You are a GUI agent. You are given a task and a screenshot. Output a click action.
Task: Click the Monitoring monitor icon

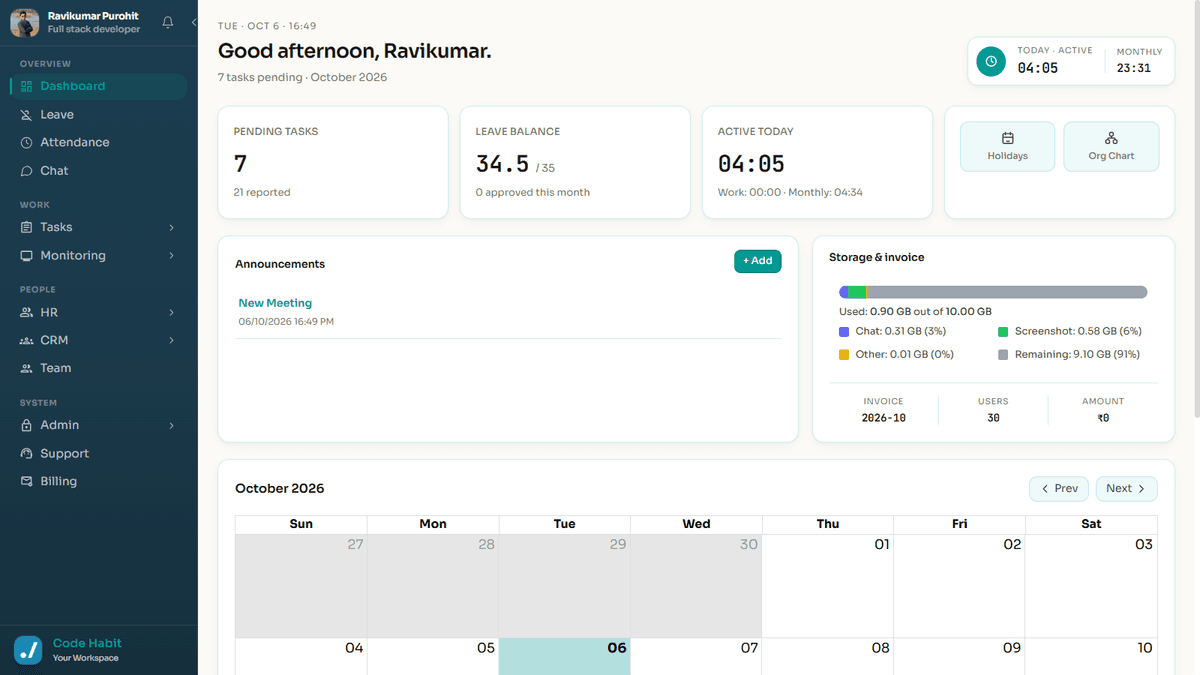[x=27, y=255]
